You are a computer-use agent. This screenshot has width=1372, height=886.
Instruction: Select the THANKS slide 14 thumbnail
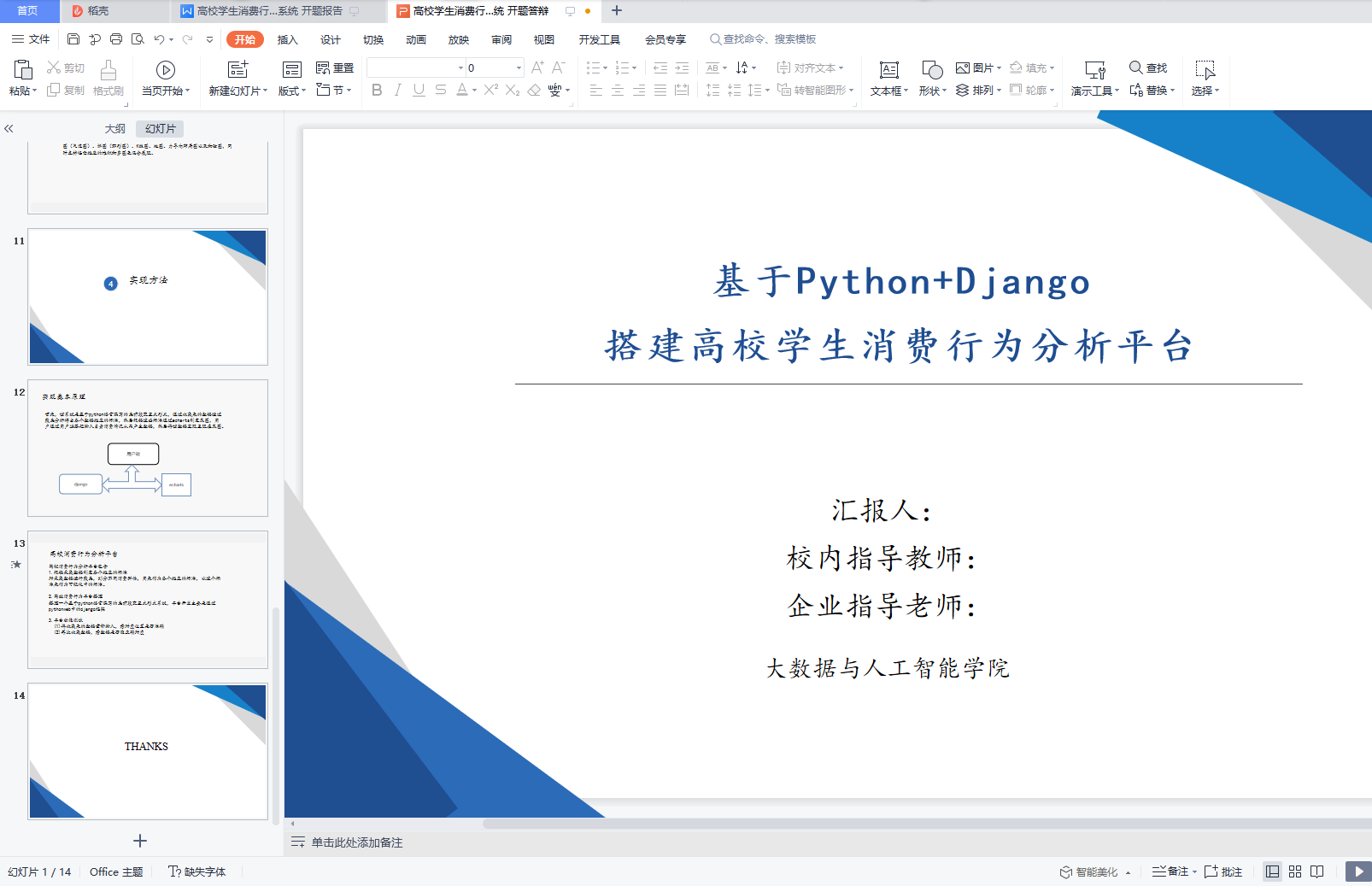[148, 751]
